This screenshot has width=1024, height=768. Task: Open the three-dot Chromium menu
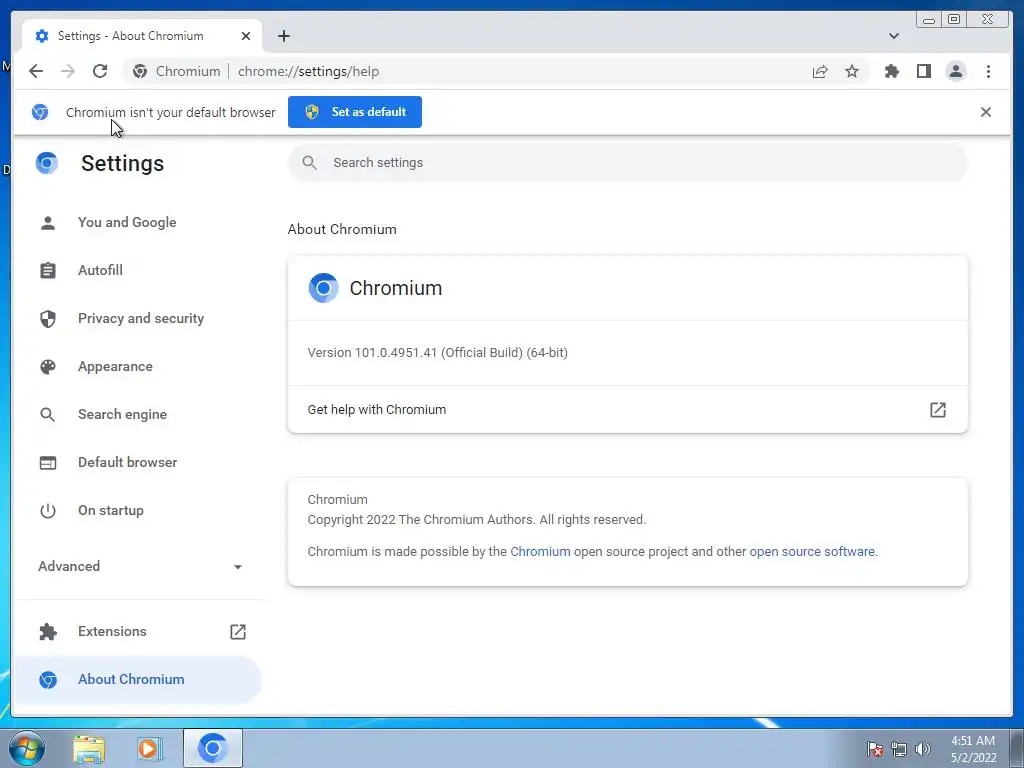988,71
